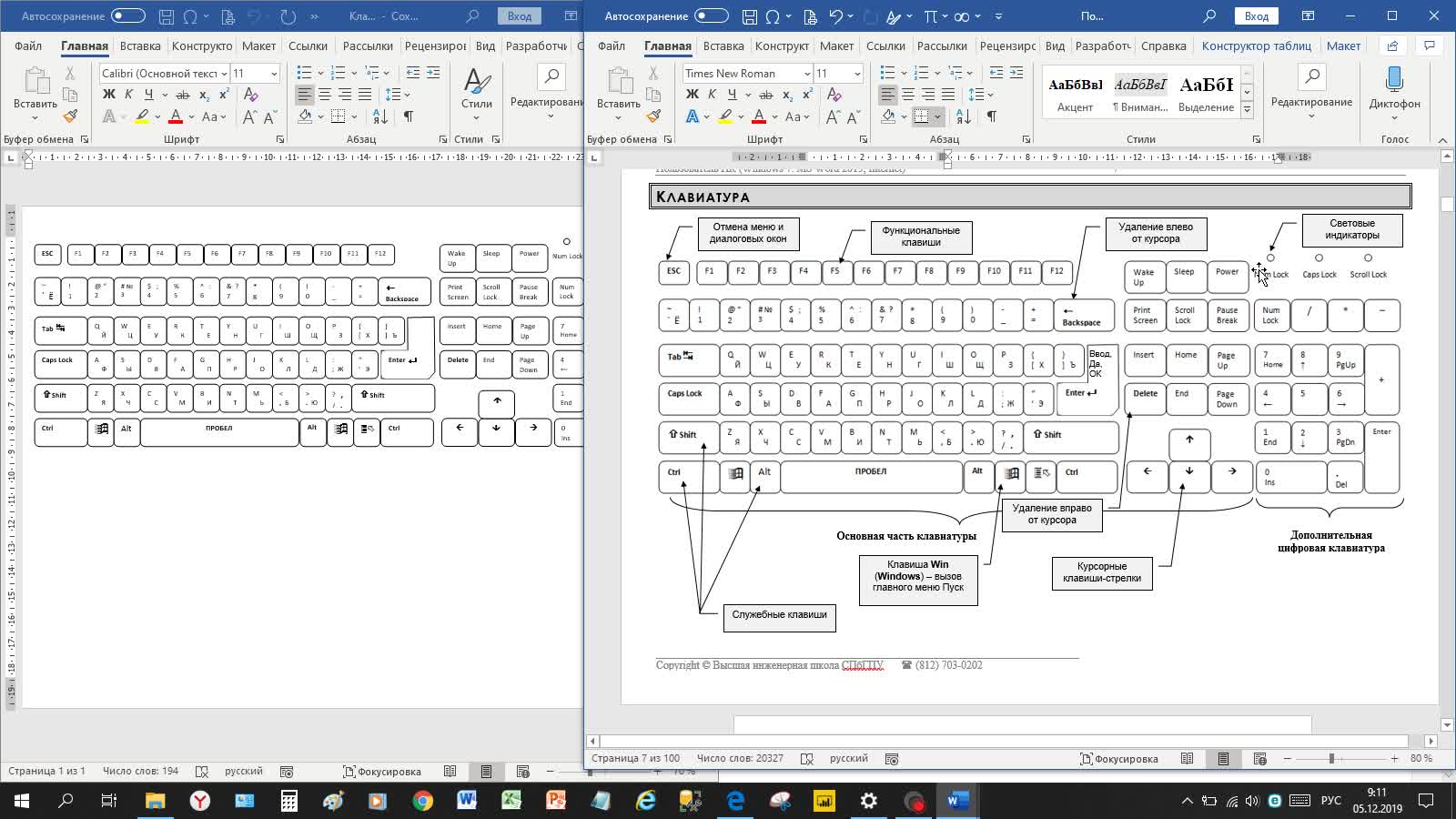
Task: Switch to Read Mode in right status bar
Action: click(x=1187, y=758)
